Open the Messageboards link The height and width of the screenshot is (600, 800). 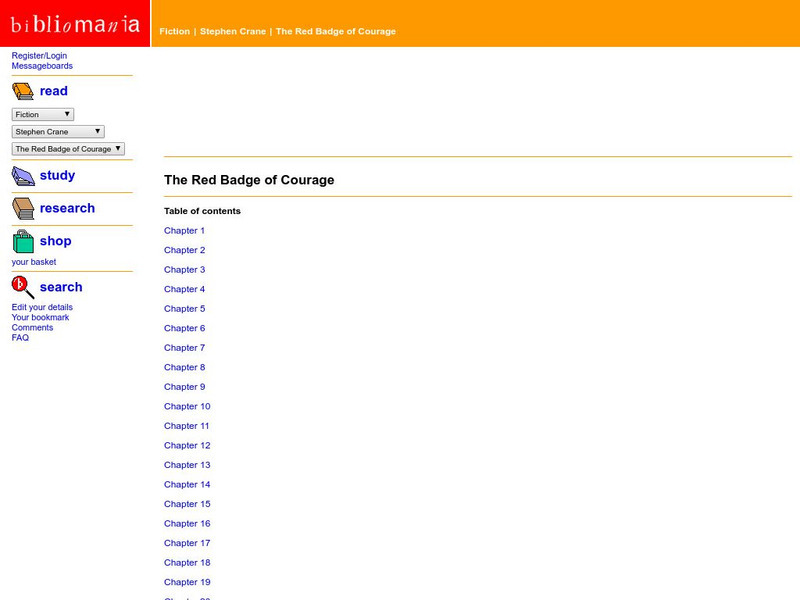(x=42, y=66)
